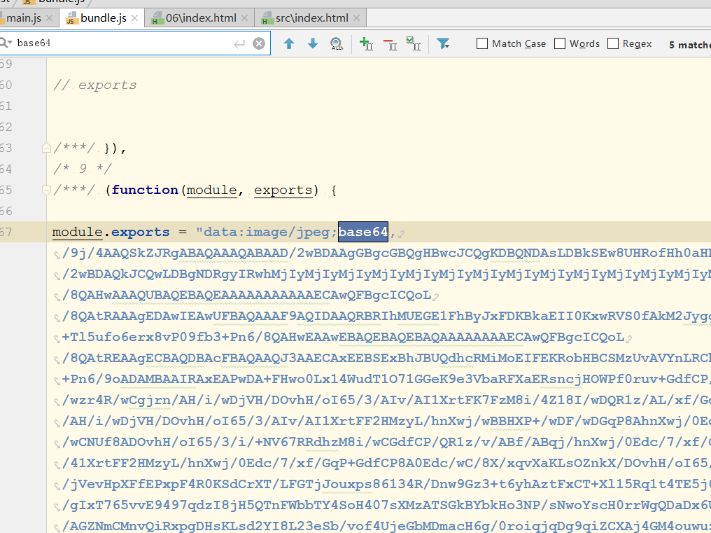The height and width of the screenshot is (533, 711).
Task: Click the line starting /8QAHwAAAQUBAQEB
Action: (246, 295)
